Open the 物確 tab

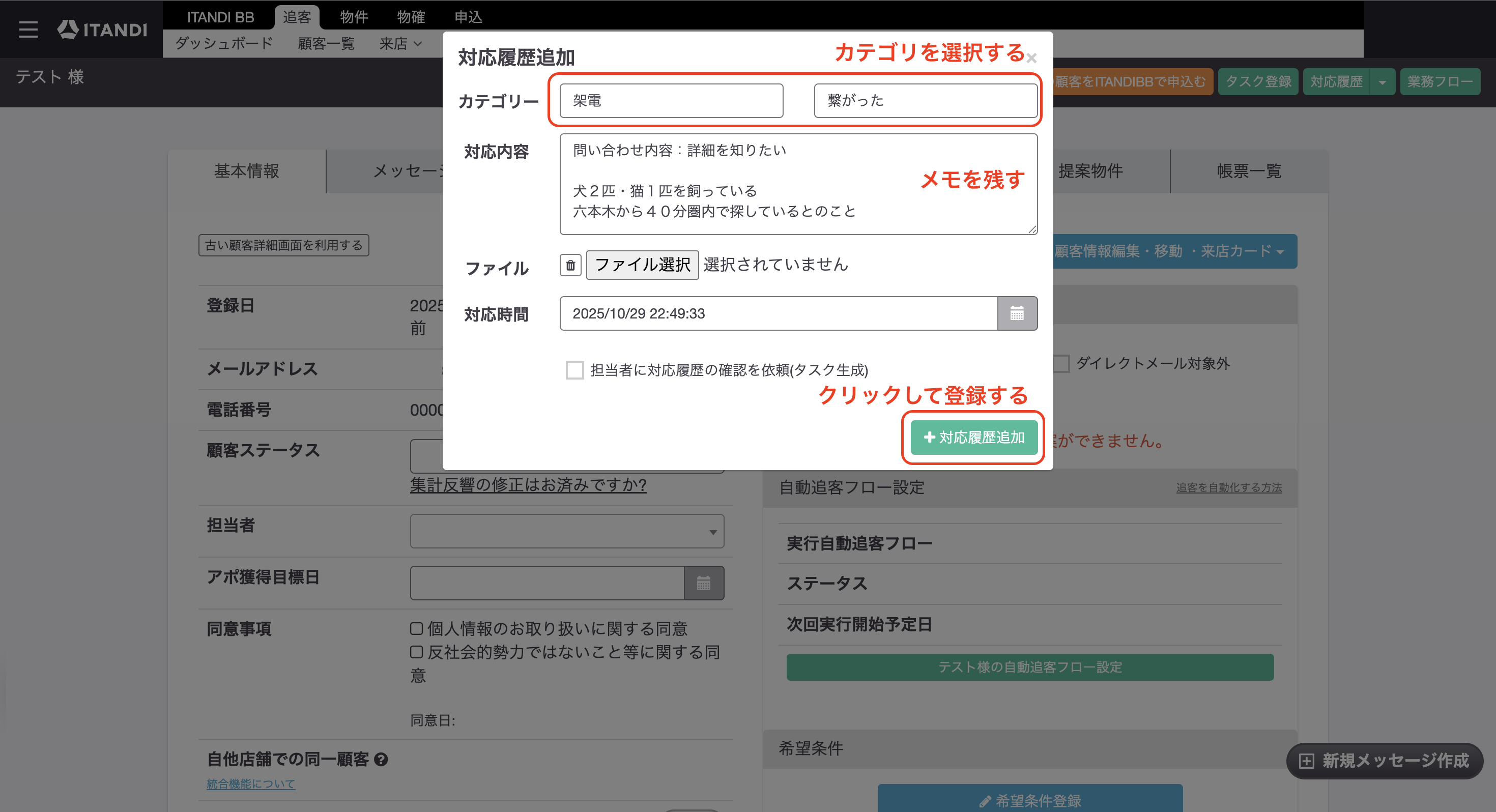click(x=411, y=17)
